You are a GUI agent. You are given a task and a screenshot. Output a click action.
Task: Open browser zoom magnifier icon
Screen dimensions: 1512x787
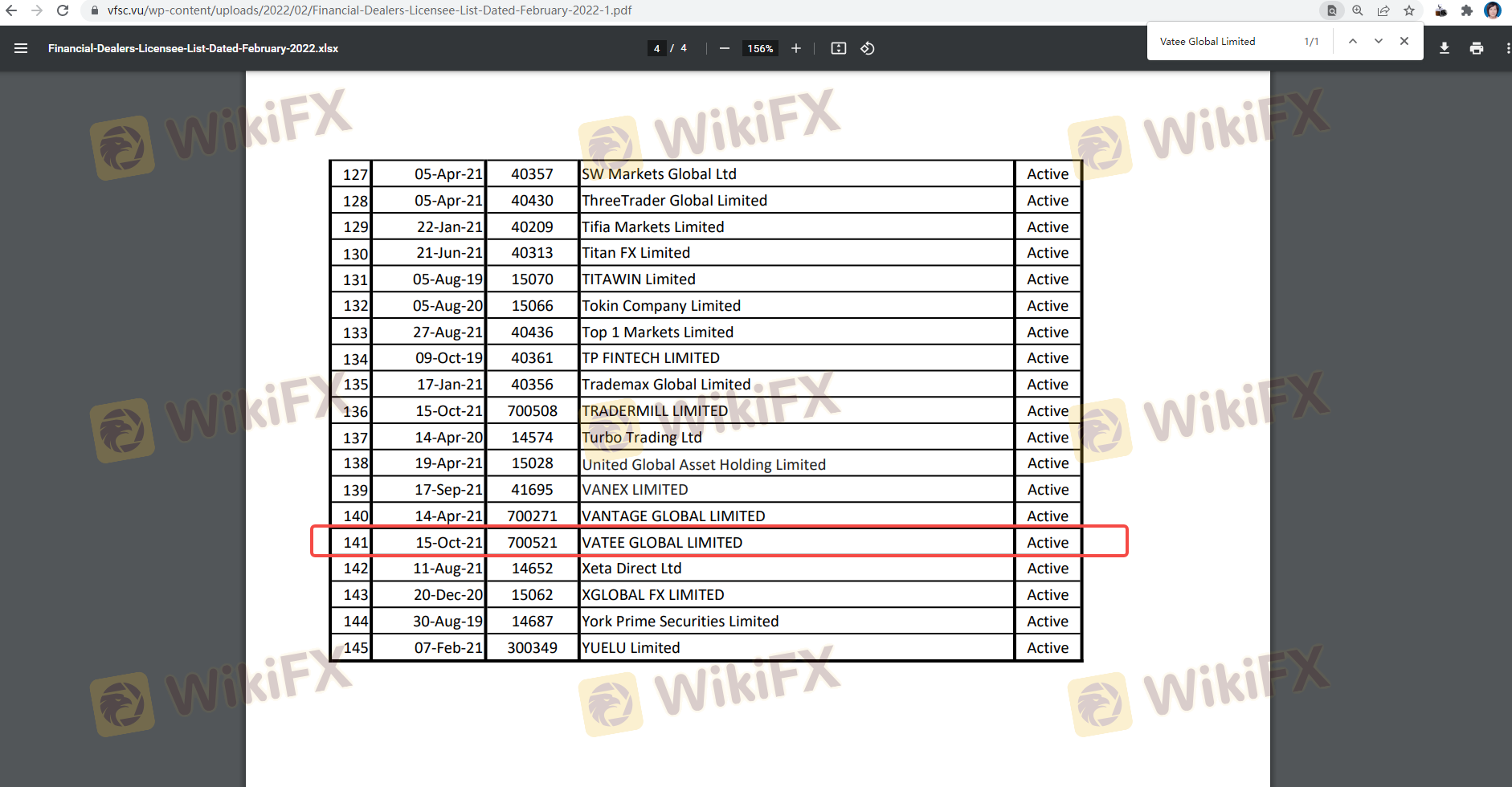click(x=1358, y=10)
